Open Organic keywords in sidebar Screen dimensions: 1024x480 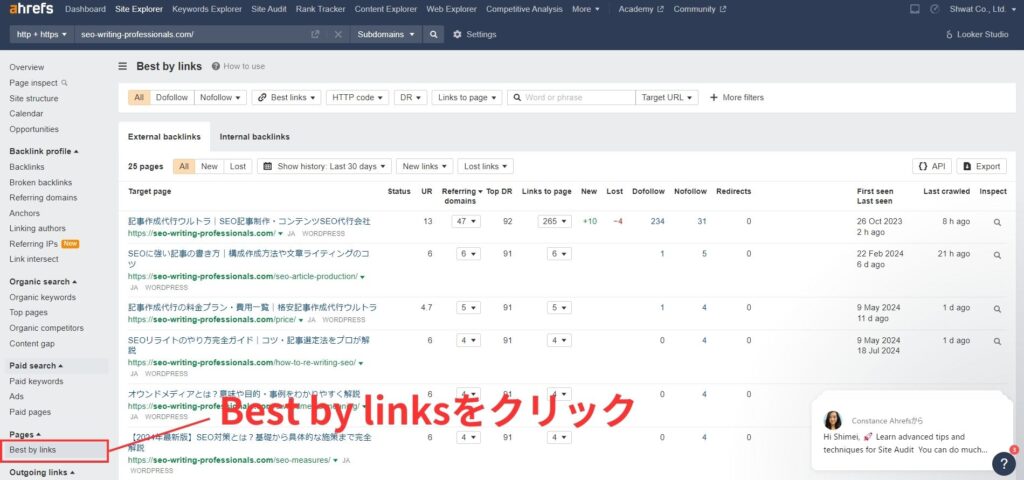click(x=42, y=297)
